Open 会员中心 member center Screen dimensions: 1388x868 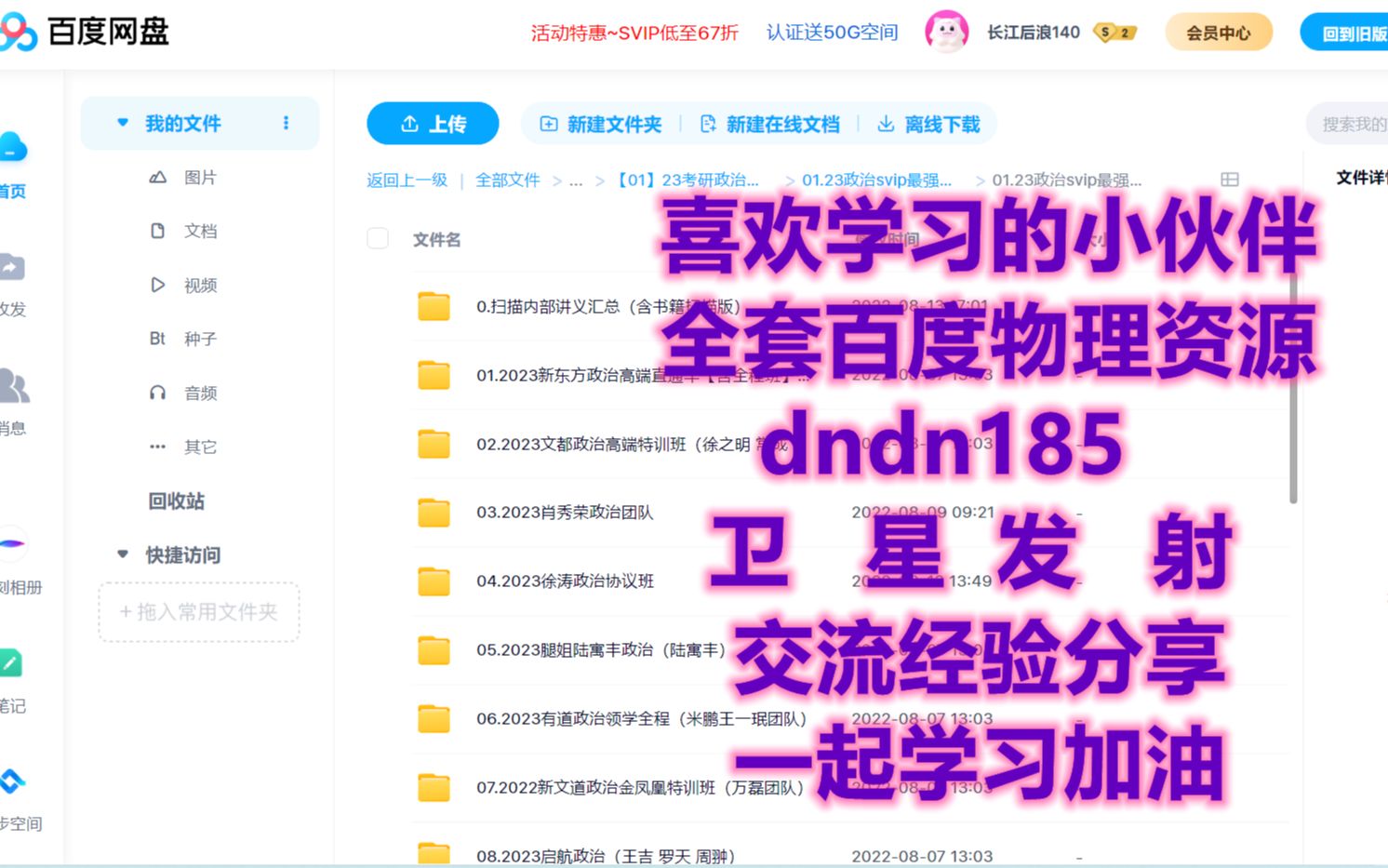[x=1218, y=33]
